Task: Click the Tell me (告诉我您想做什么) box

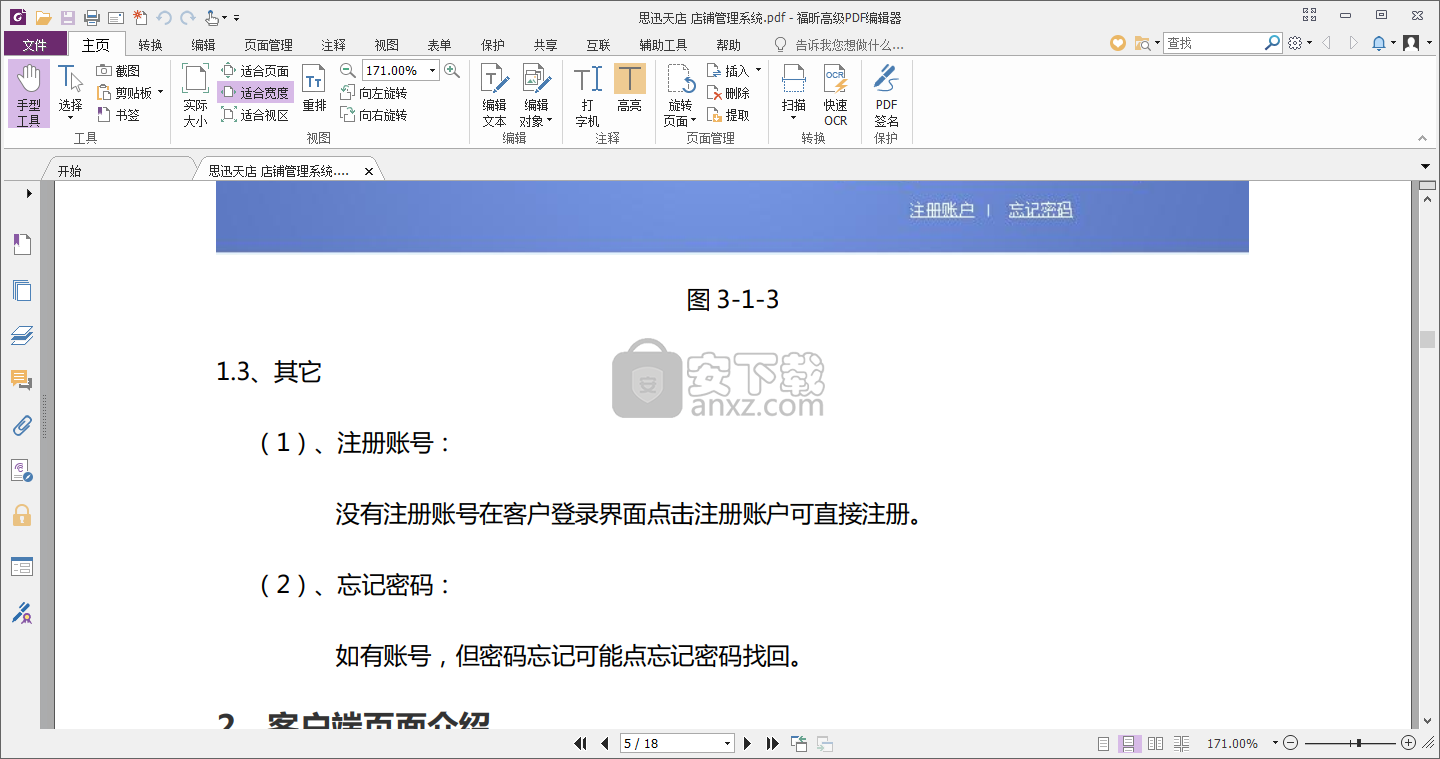Action: pyautogui.click(x=840, y=44)
